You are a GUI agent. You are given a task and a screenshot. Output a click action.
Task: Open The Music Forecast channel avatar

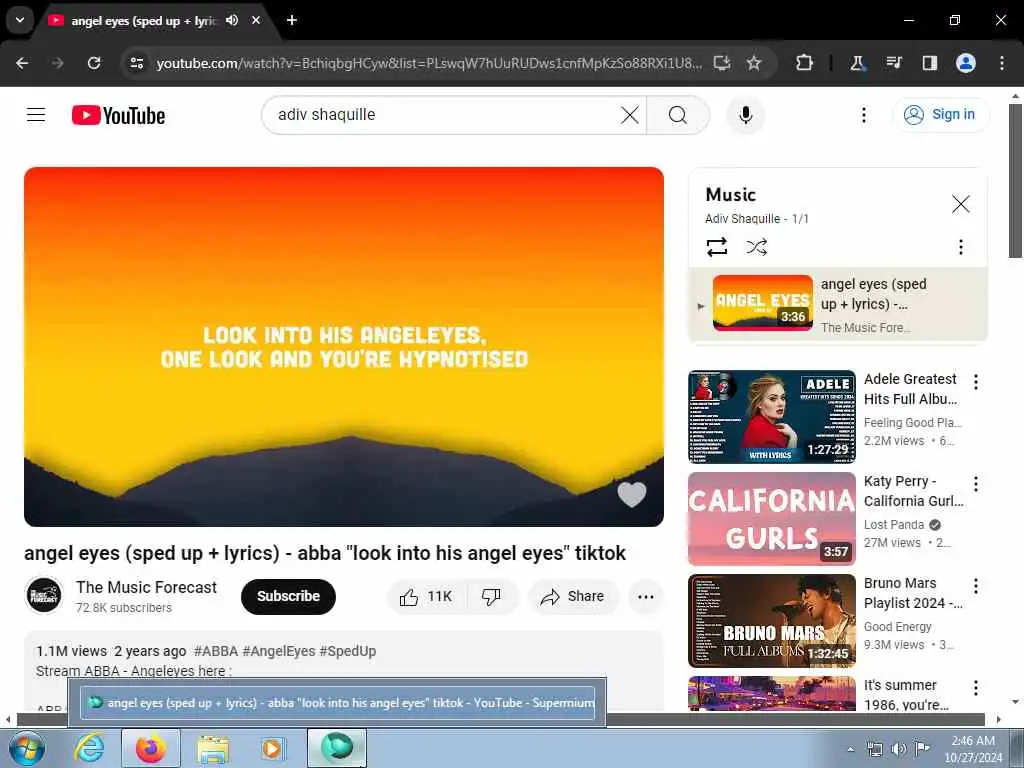44,596
